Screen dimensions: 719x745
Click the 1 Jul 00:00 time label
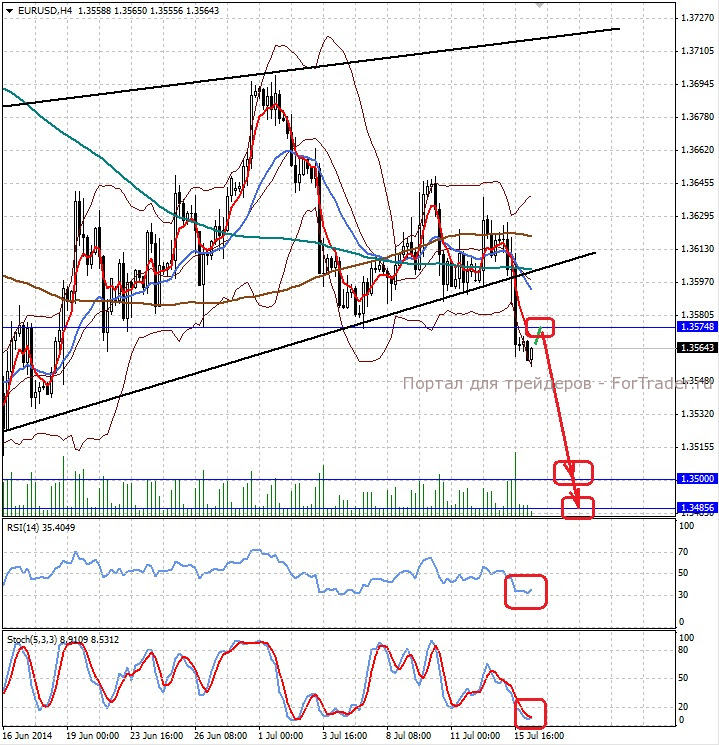pos(281,735)
